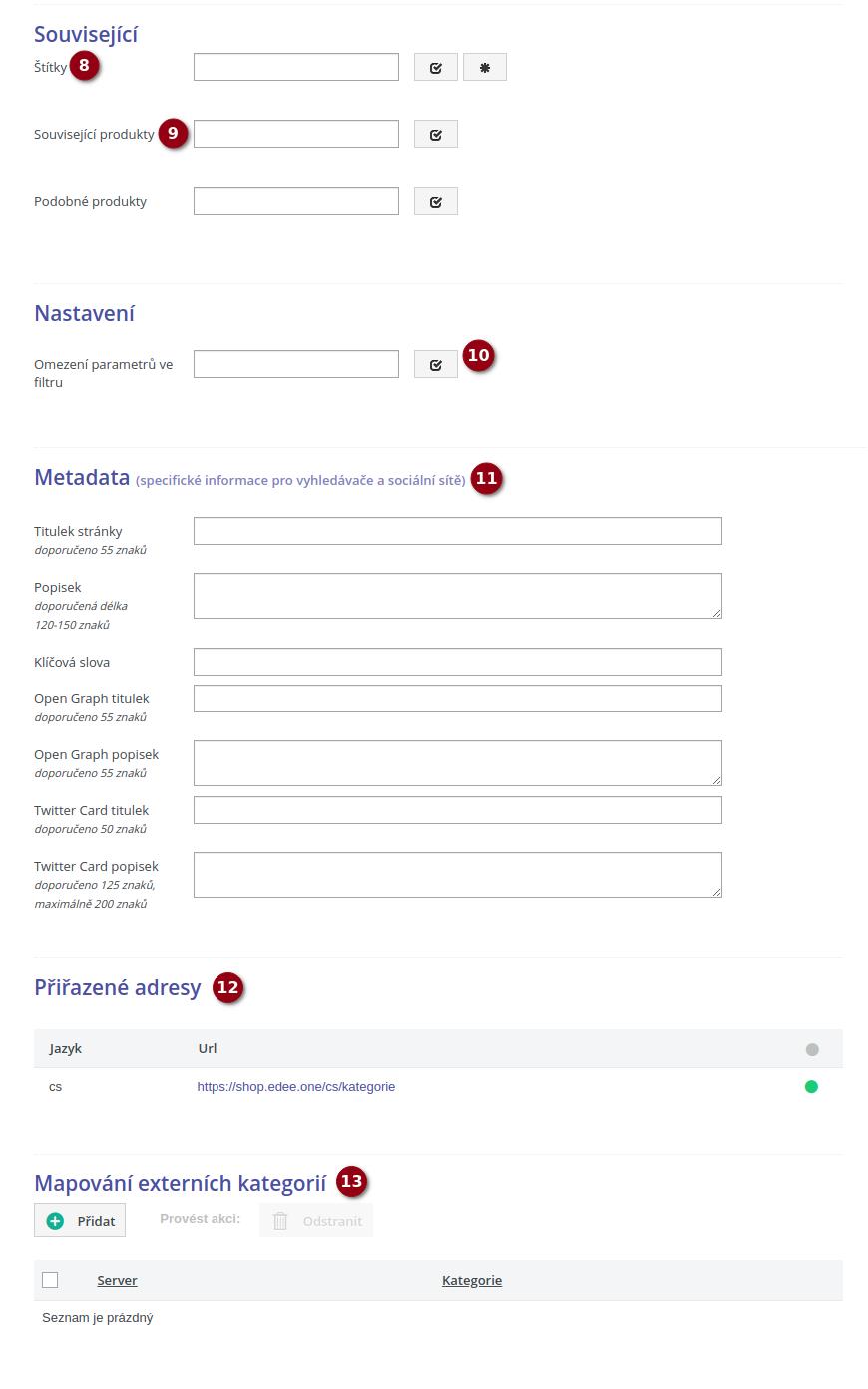Click the green plus icon on Přidat
Image resolution: width=868 pixels, height=1389 pixels.
point(56,1221)
